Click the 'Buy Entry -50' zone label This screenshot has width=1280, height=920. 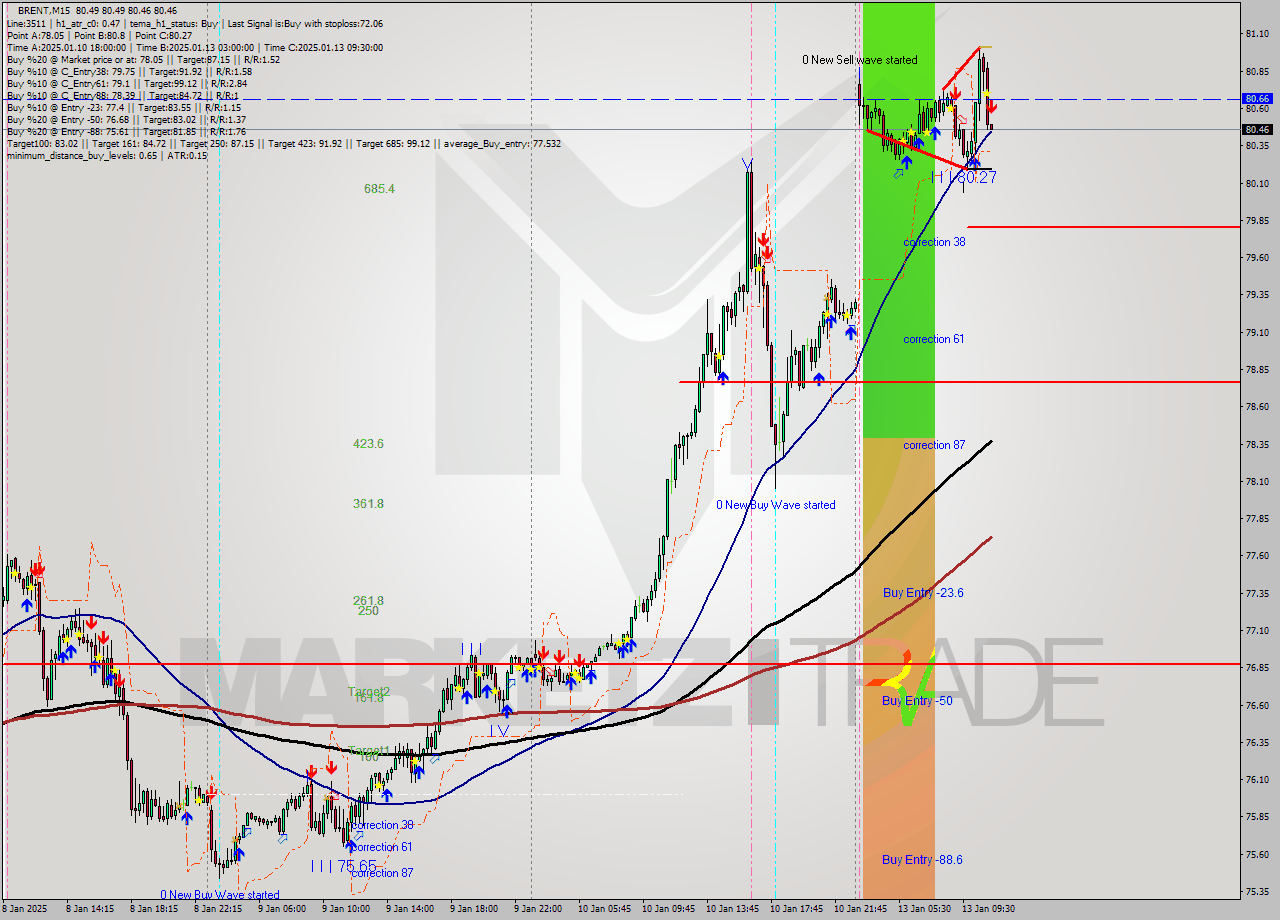click(x=917, y=701)
